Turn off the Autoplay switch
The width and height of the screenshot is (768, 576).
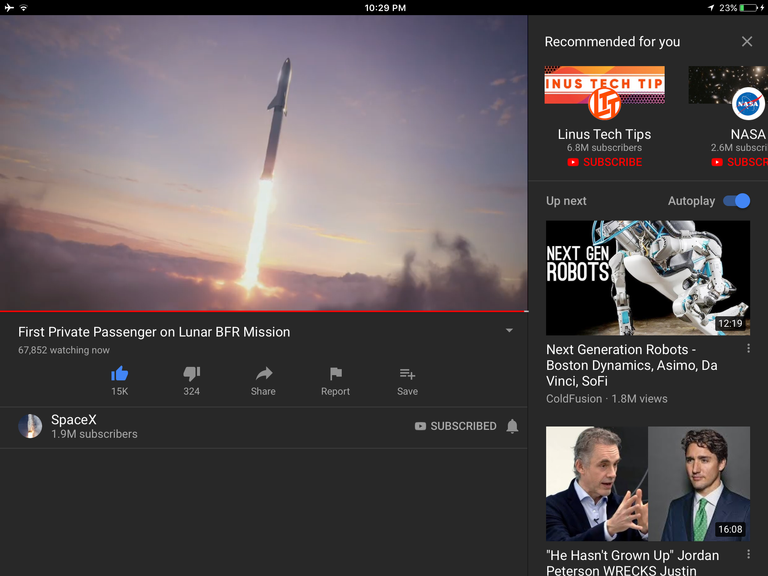click(737, 201)
